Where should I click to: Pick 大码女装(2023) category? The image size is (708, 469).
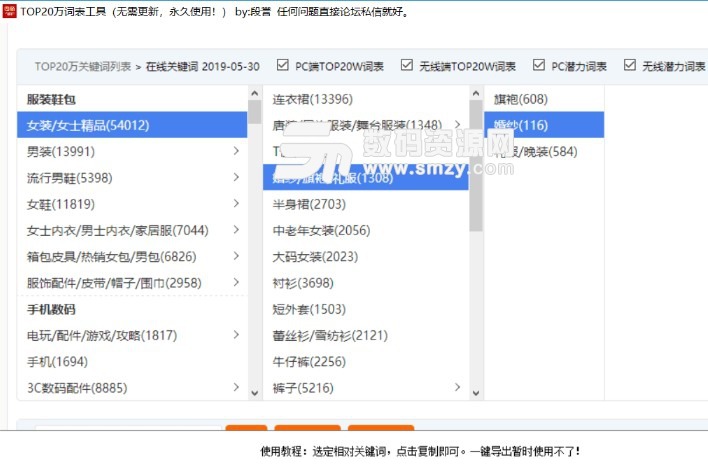(x=315, y=256)
